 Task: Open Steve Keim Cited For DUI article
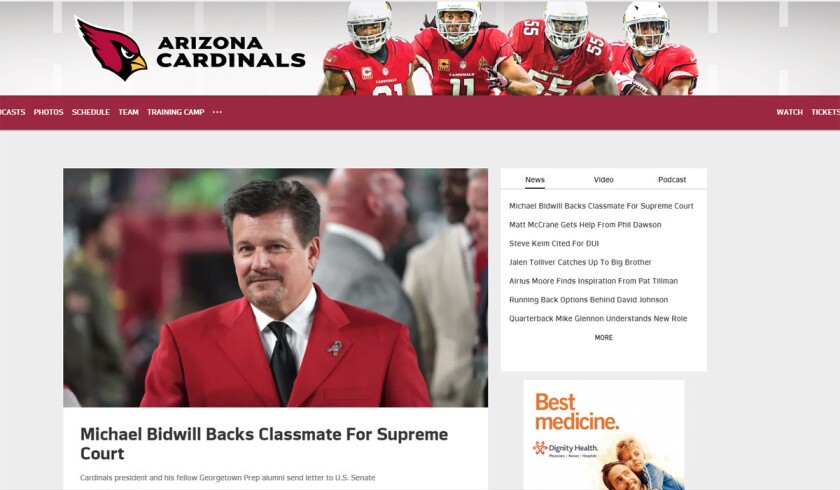(x=554, y=244)
